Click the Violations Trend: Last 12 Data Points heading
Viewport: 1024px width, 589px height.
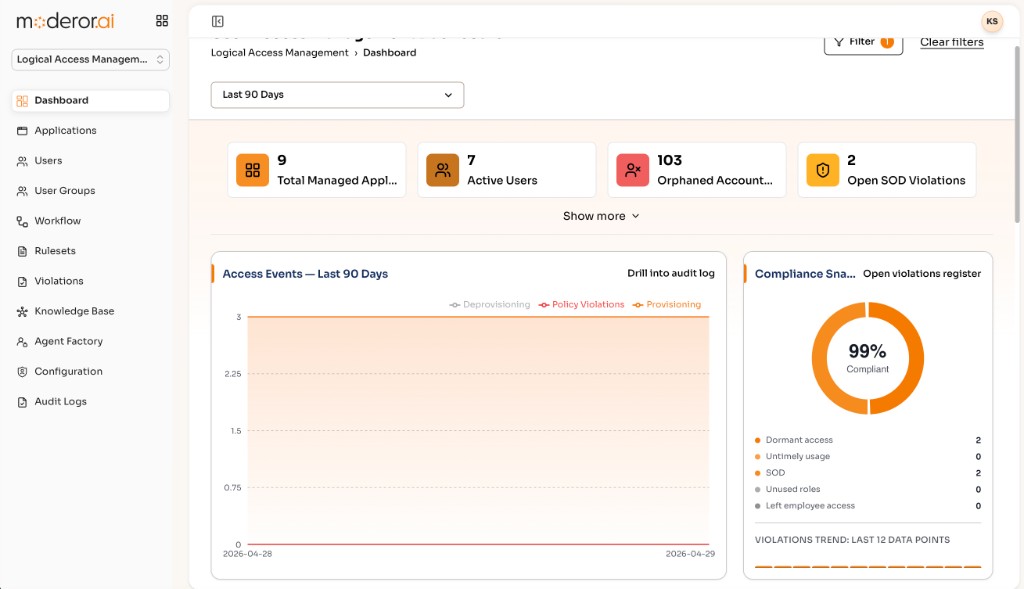click(852, 540)
